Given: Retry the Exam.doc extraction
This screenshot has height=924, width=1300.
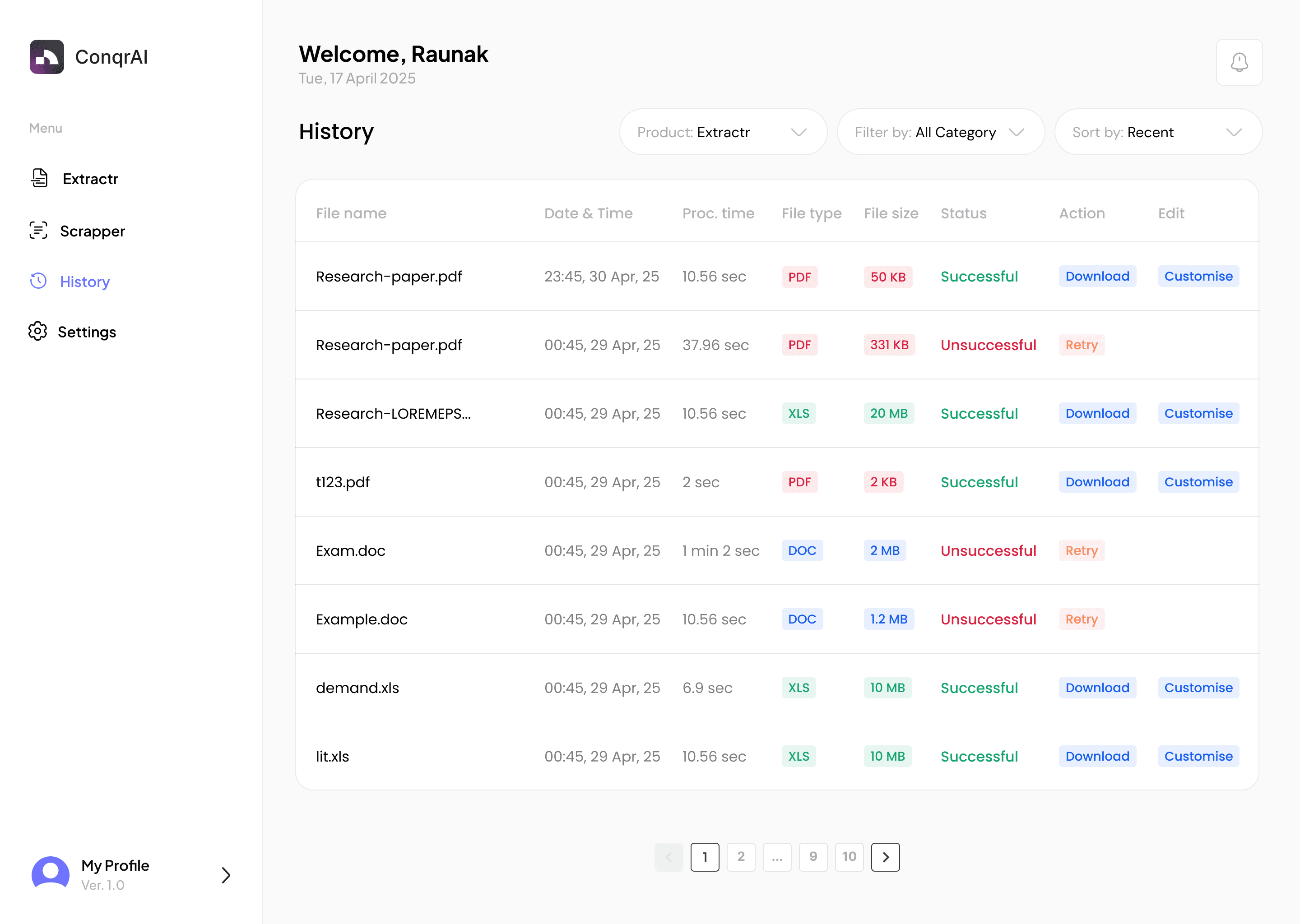Looking at the screenshot, I should click(x=1081, y=551).
